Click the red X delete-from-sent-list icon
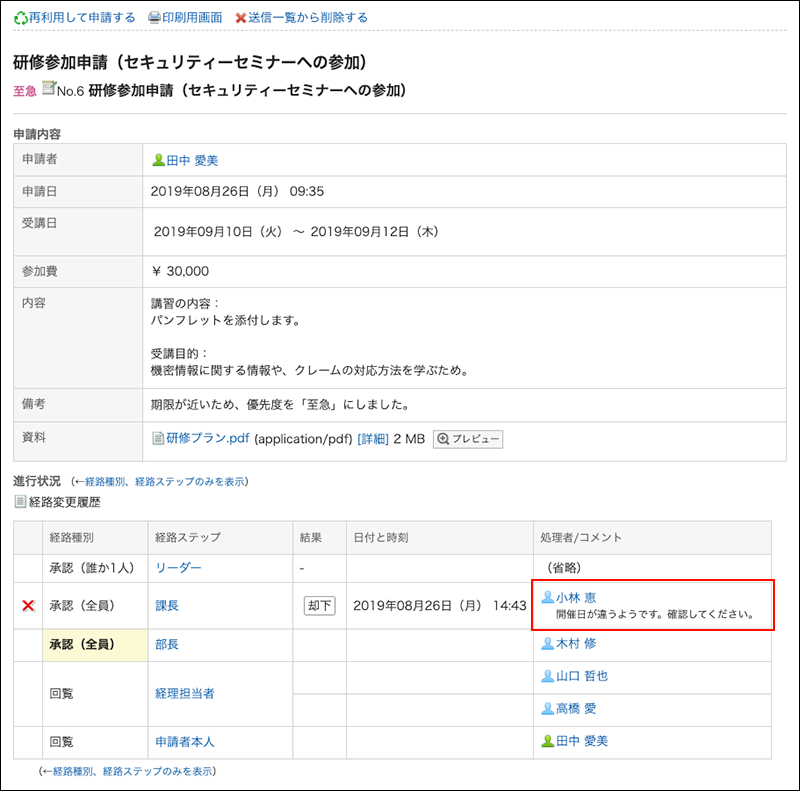Screen dimensions: 800x791 coord(240,17)
